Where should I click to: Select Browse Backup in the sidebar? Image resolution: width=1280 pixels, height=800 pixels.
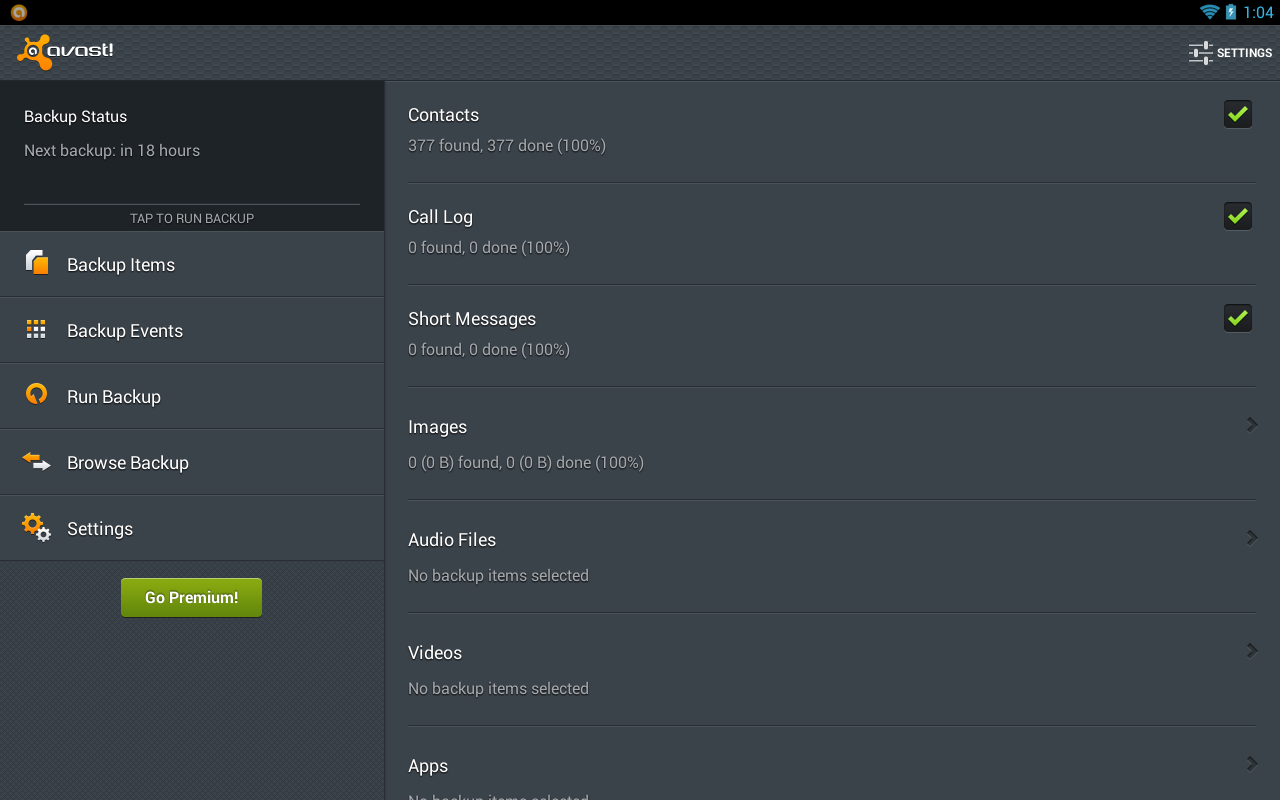[128, 463]
